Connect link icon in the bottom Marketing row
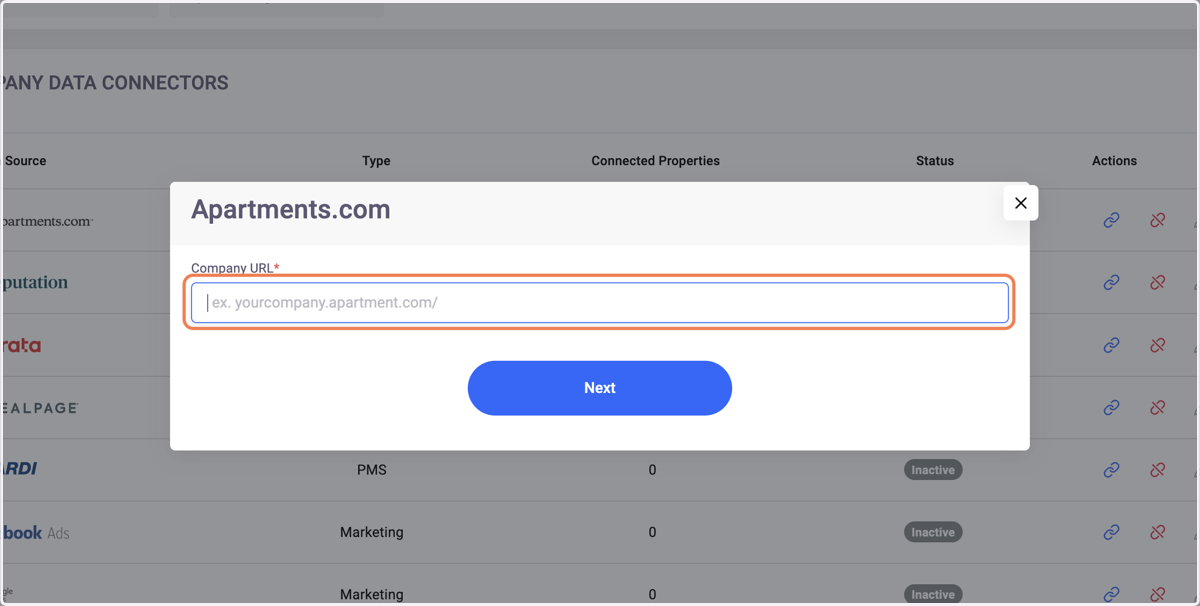Screen dimensions: 1200x606 coord(1111,594)
